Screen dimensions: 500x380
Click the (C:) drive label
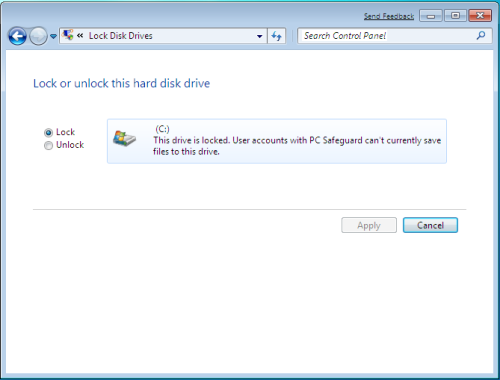pyautogui.click(x=162, y=129)
